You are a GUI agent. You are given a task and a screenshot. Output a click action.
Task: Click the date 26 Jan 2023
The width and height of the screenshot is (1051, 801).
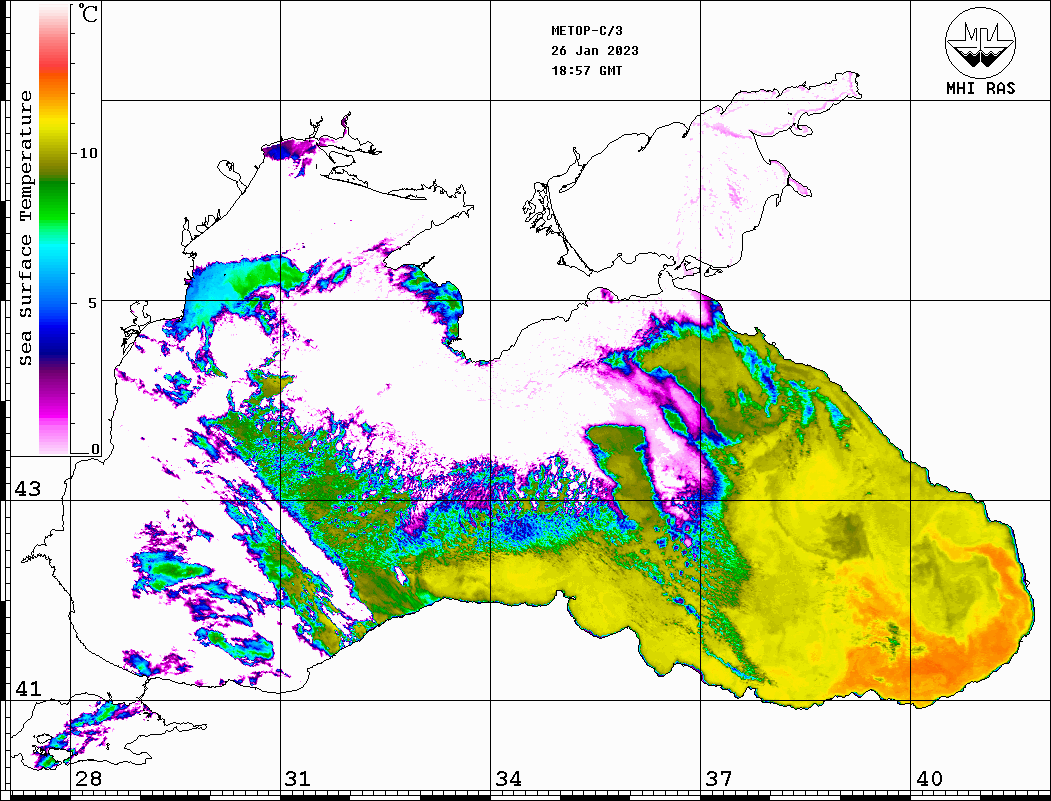coord(595,51)
